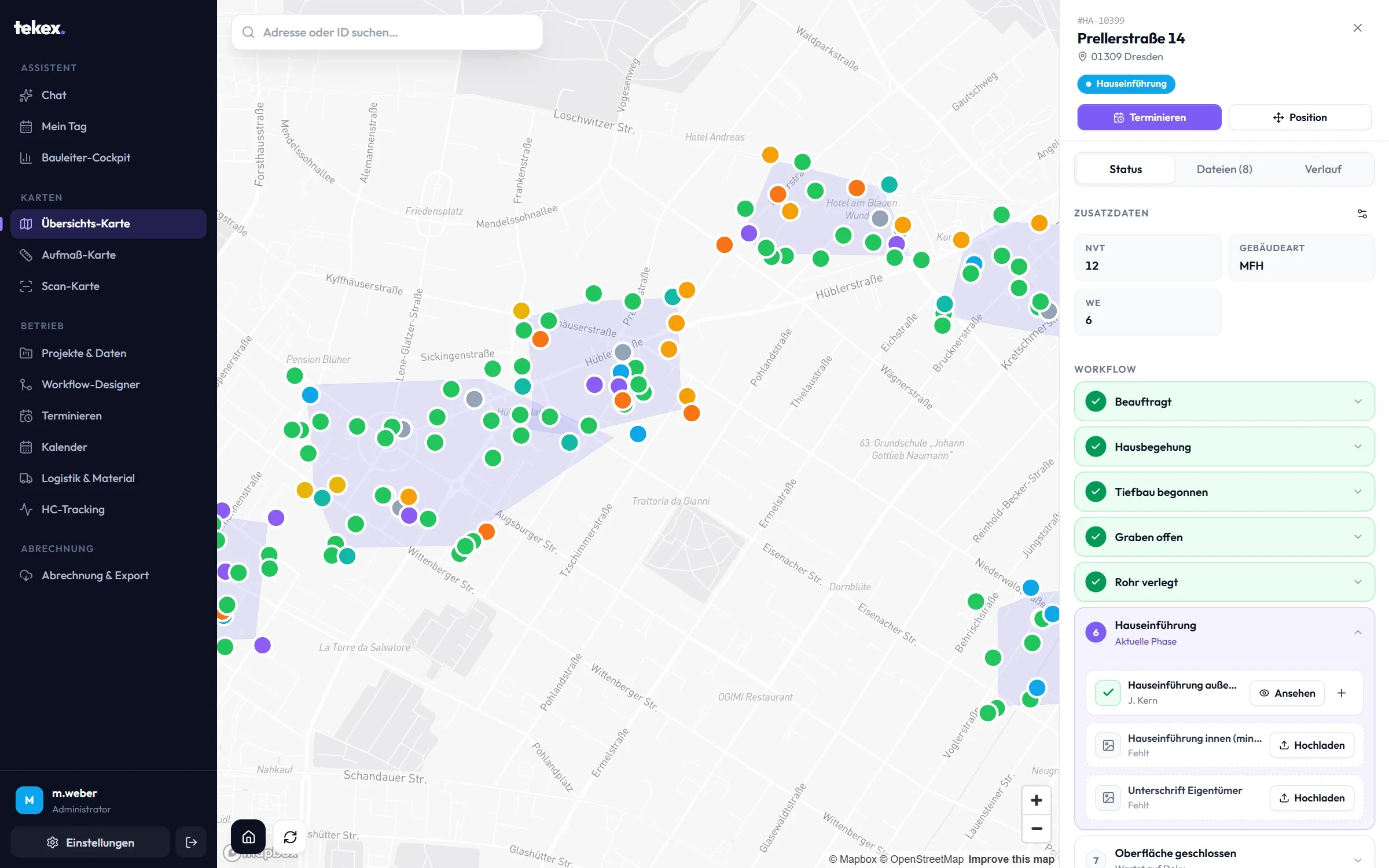Open Zusatzdaten filter settings icon

(x=1362, y=214)
